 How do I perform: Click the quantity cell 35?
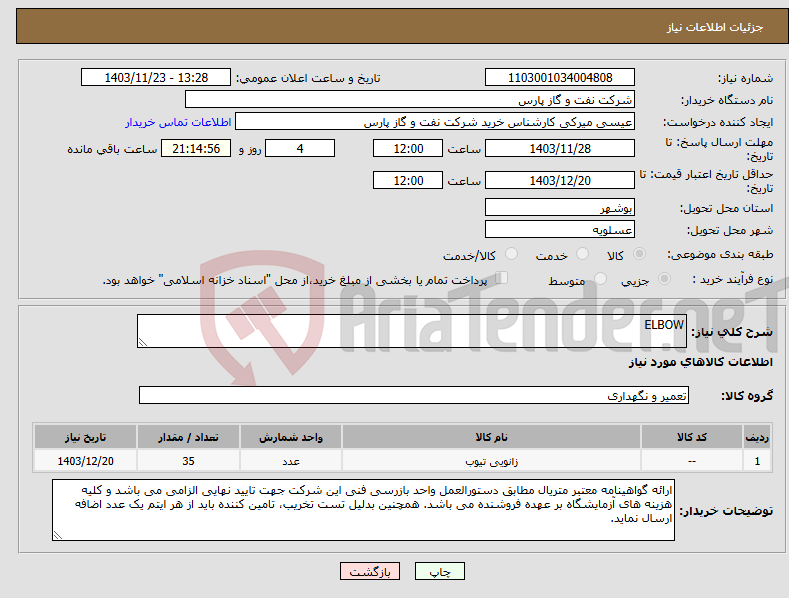(x=188, y=461)
